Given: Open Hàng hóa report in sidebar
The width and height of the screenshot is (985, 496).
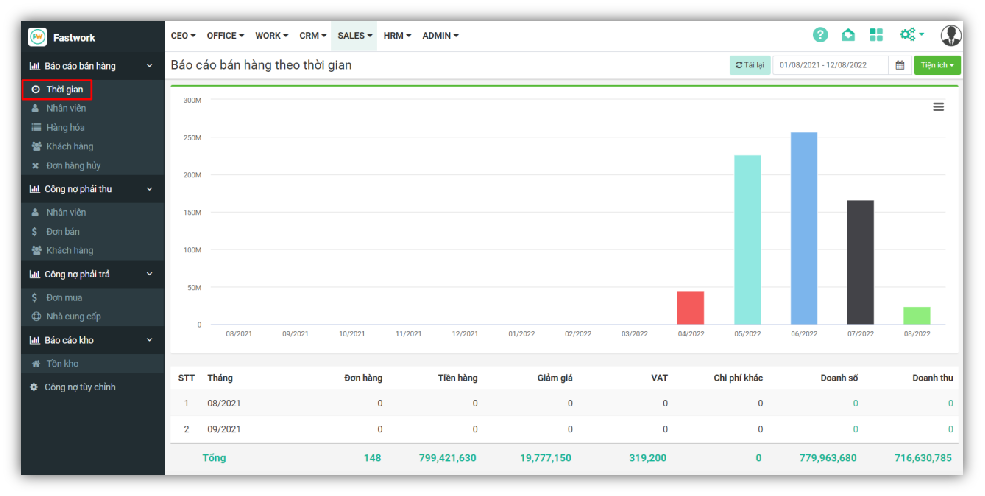Looking at the screenshot, I should pos(65,127).
